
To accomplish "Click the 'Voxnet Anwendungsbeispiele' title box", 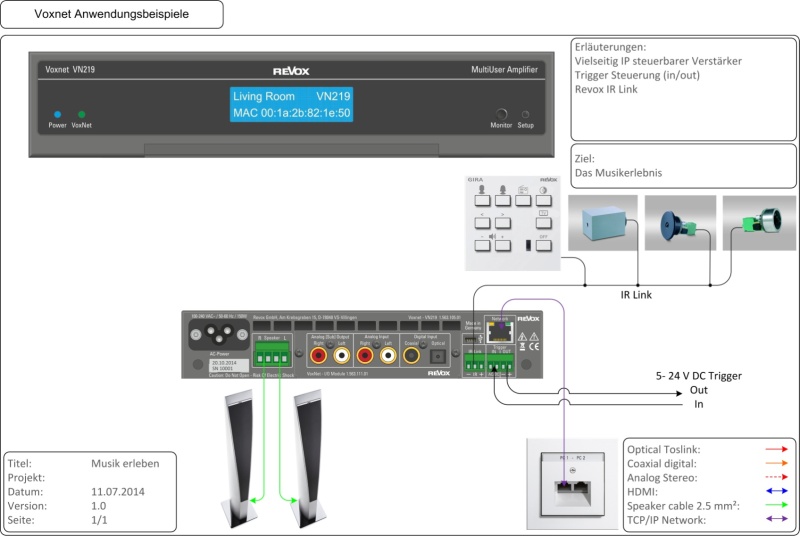I will point(112,14).
